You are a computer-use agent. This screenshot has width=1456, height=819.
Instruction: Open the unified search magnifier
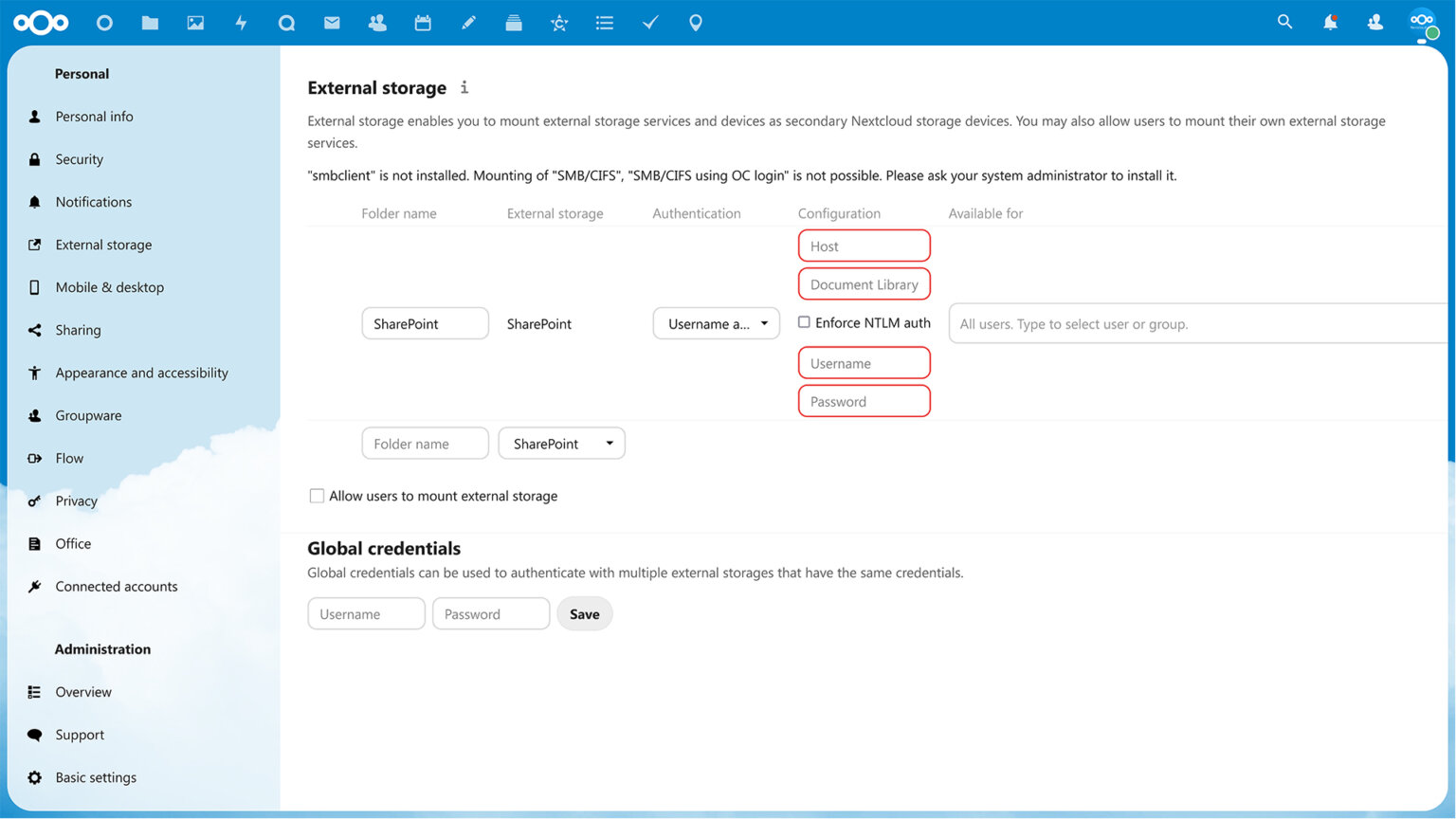(x=1284, y=22)
